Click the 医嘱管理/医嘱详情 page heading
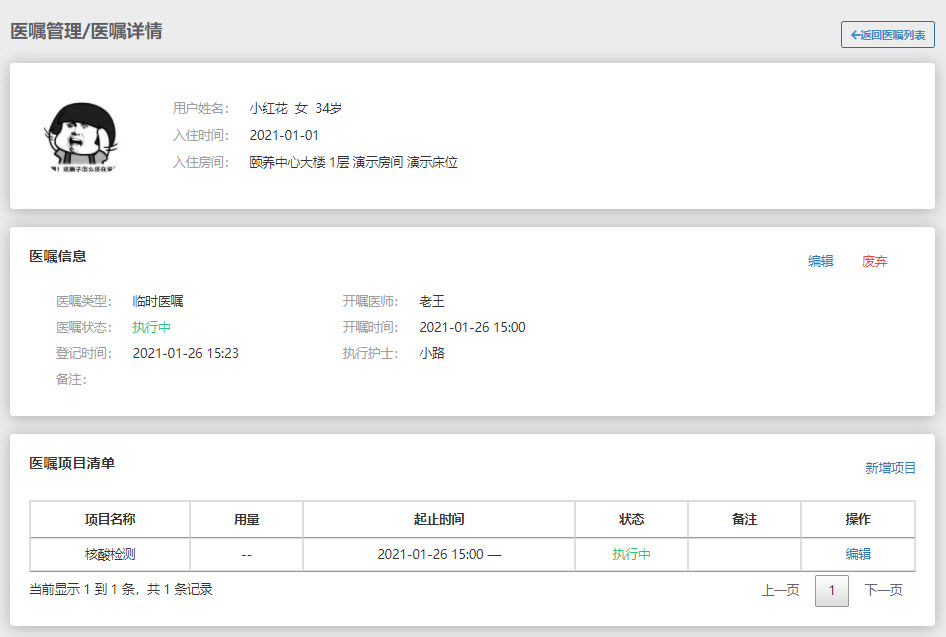The width and height of the screenshot is (946, 637). 86,31
